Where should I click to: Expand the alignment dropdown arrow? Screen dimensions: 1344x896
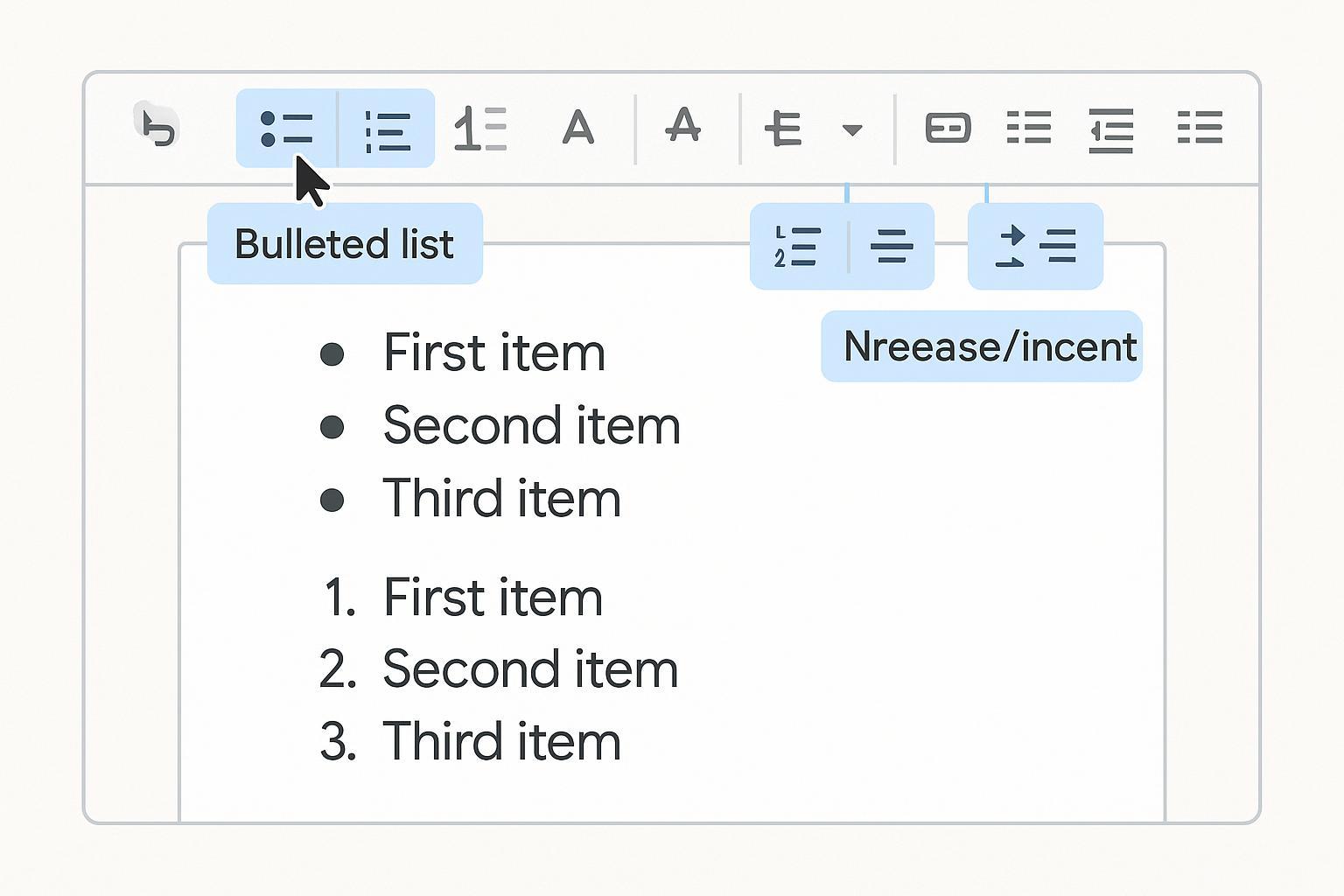851,130
